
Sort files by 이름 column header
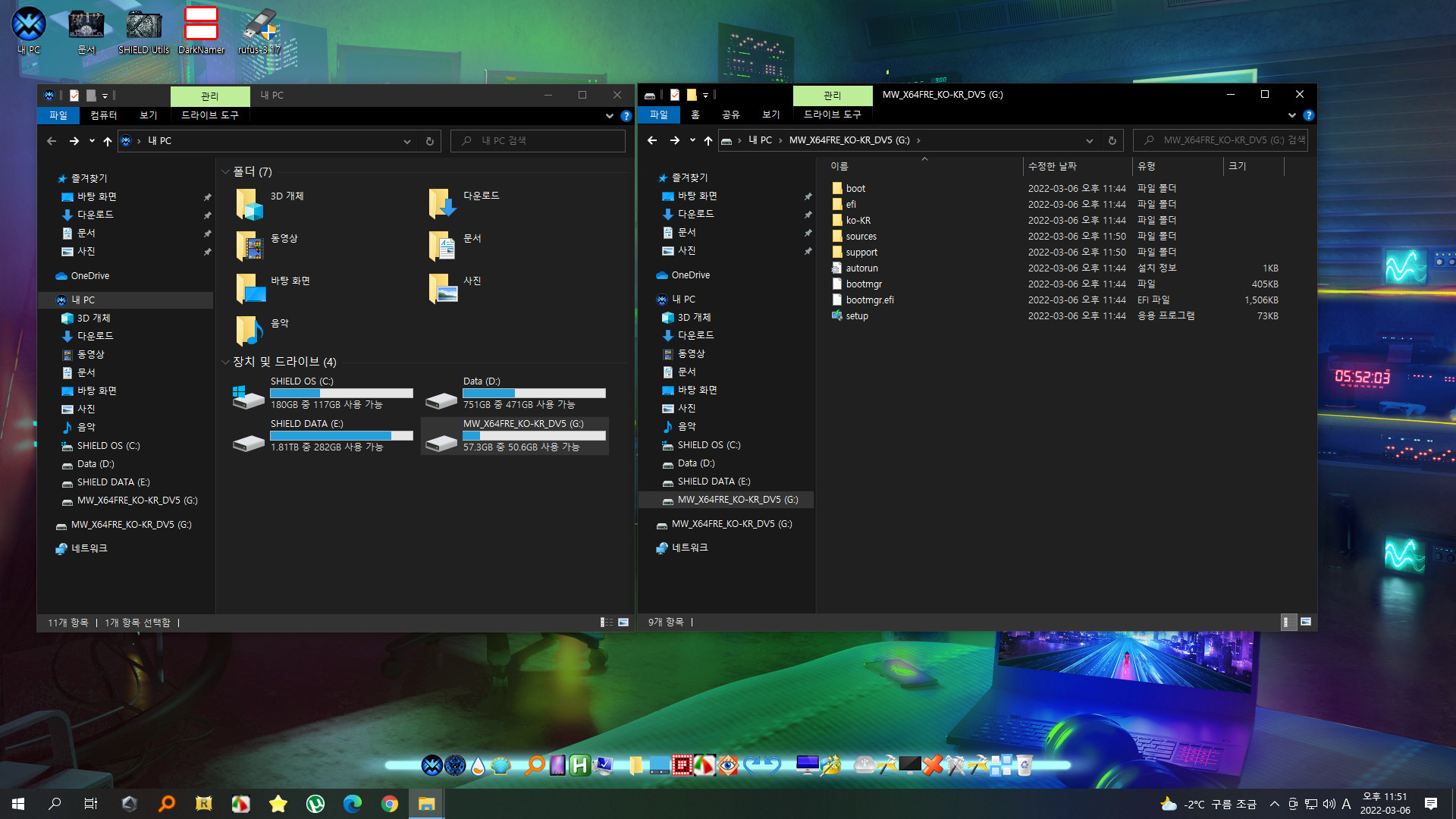[924, 166]
